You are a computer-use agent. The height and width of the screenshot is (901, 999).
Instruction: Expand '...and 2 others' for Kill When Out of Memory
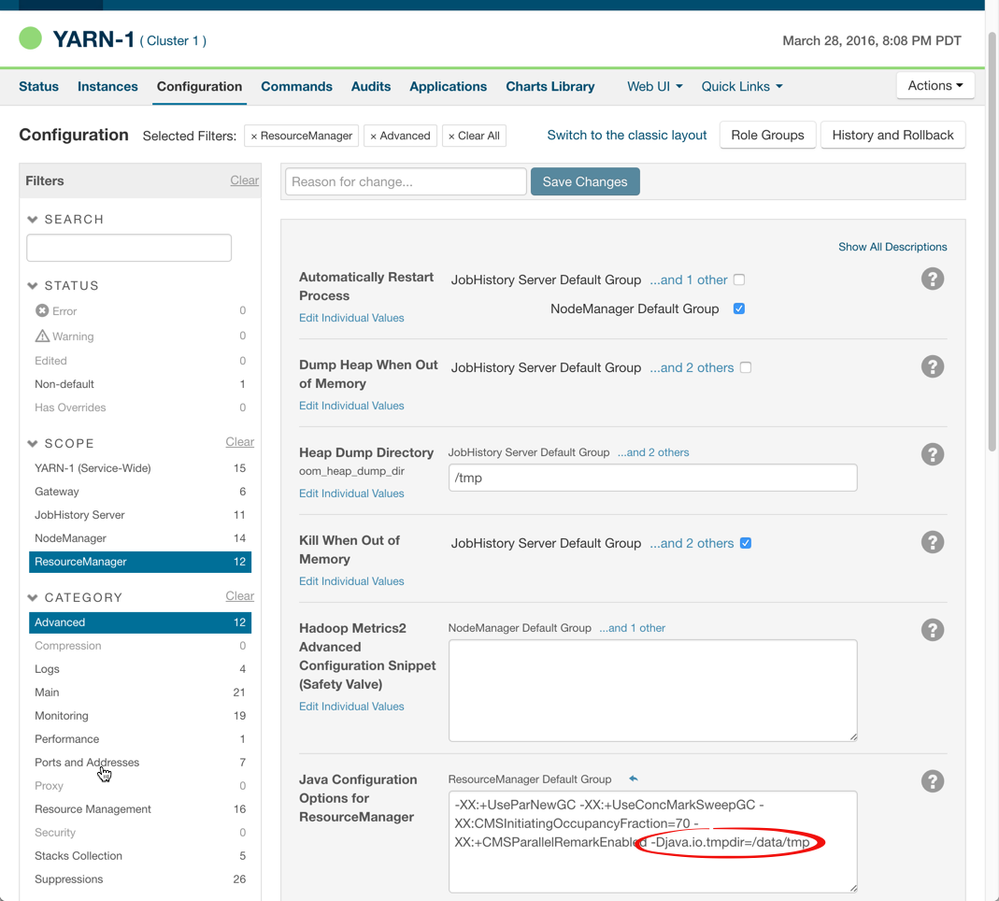(691, 543)
